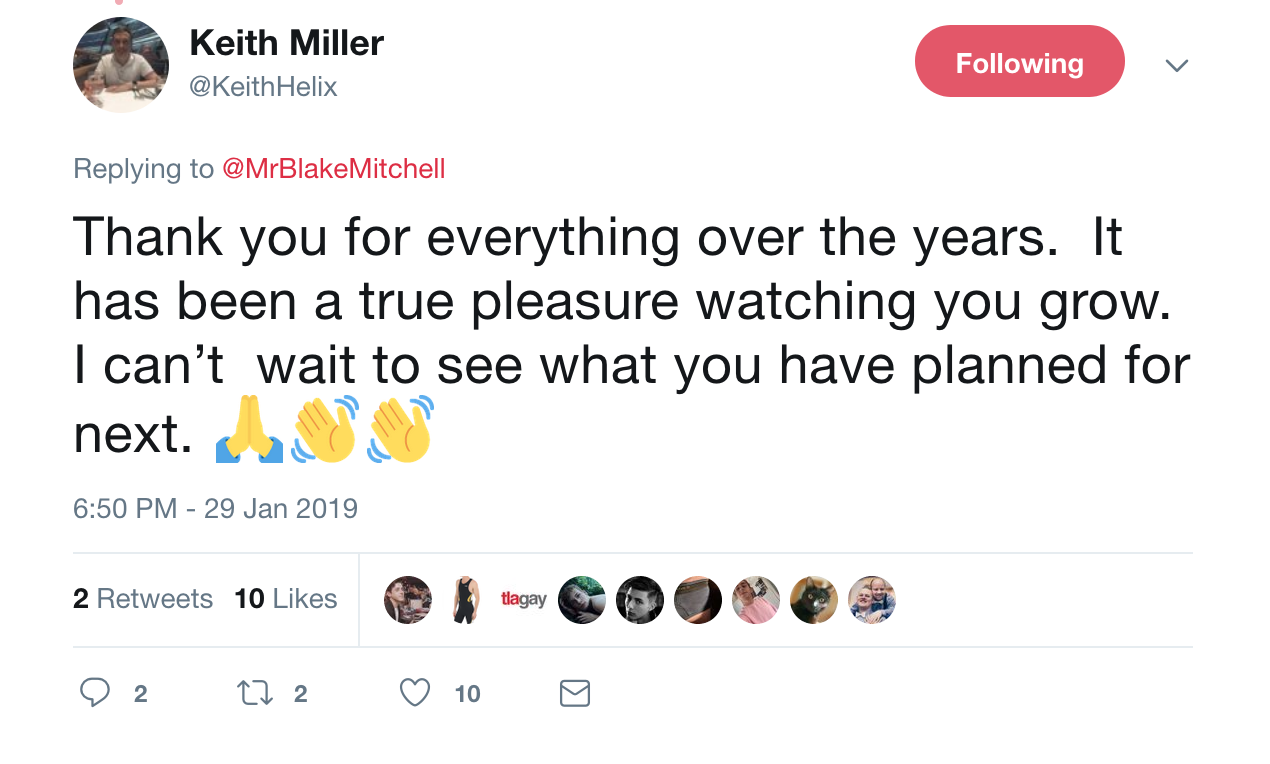The width and height of the screenshot is (1270, 764).
Task: Click the cat photo liker avatar
Action: (814, 600)
